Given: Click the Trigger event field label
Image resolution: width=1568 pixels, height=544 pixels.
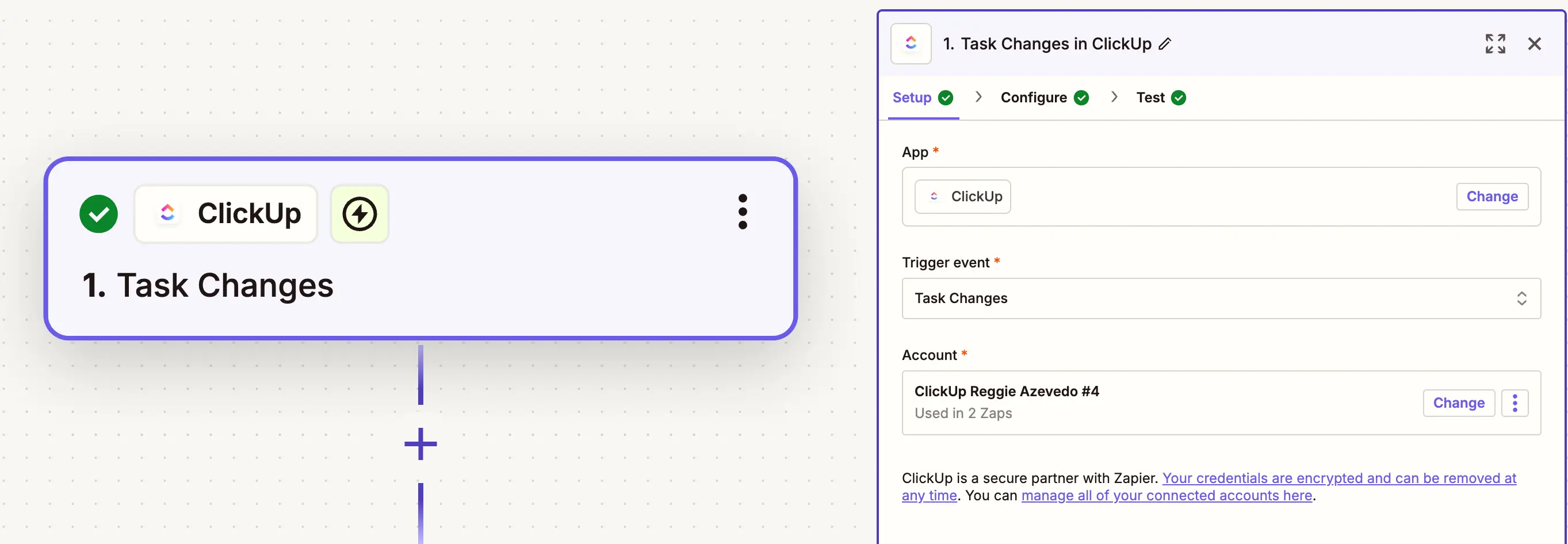Looking at the screenshot, I should click(x=945, y=262).
